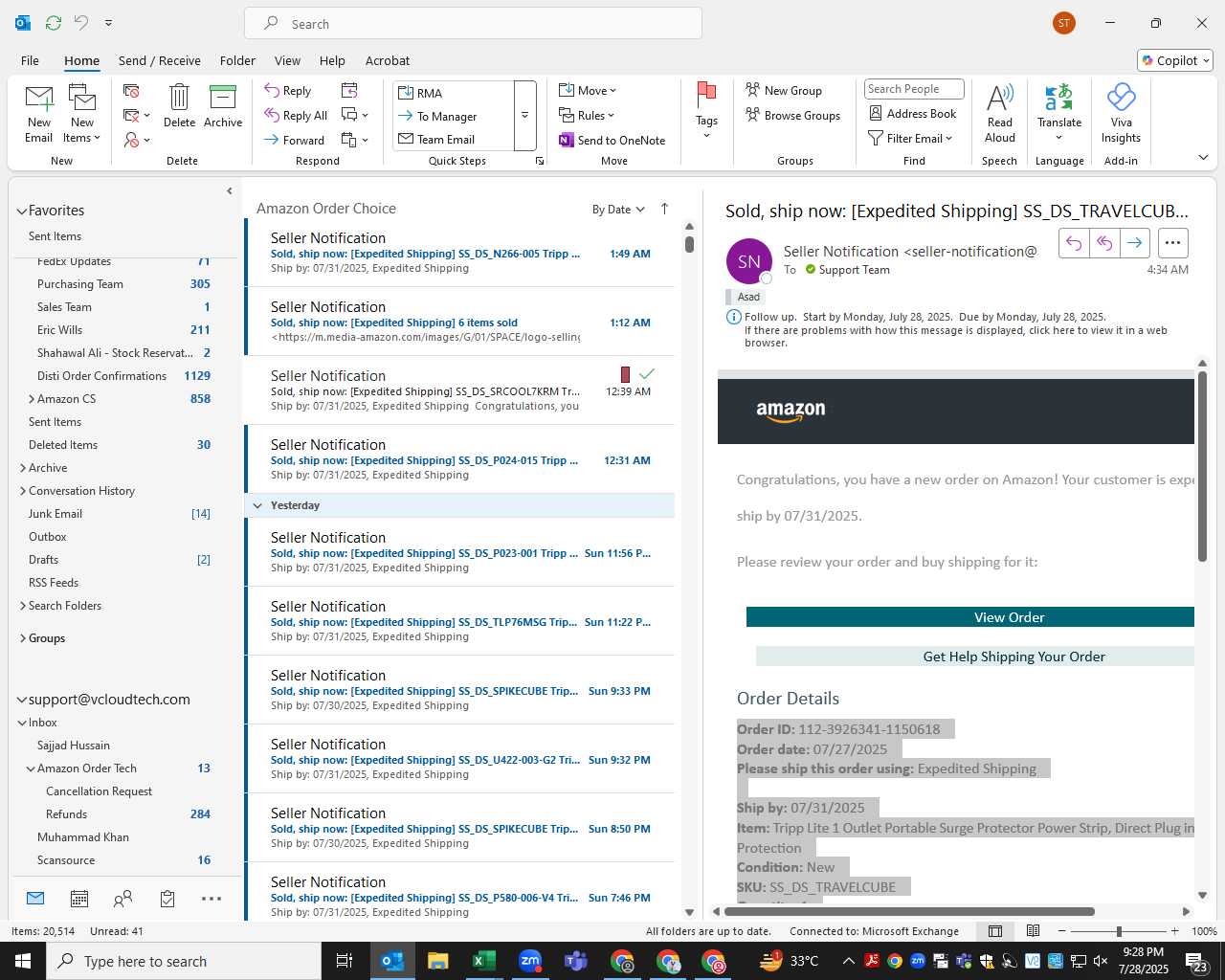
Task: Collapse the folder pane arrow
Action: pyautogui.click(x=230, y=191)
